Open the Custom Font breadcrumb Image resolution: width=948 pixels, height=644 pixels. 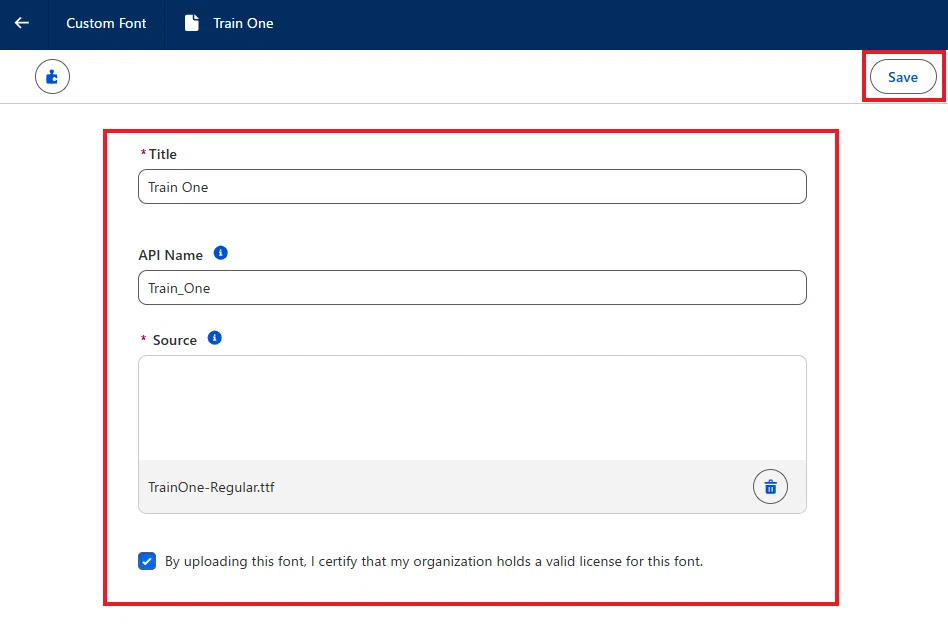106,23
